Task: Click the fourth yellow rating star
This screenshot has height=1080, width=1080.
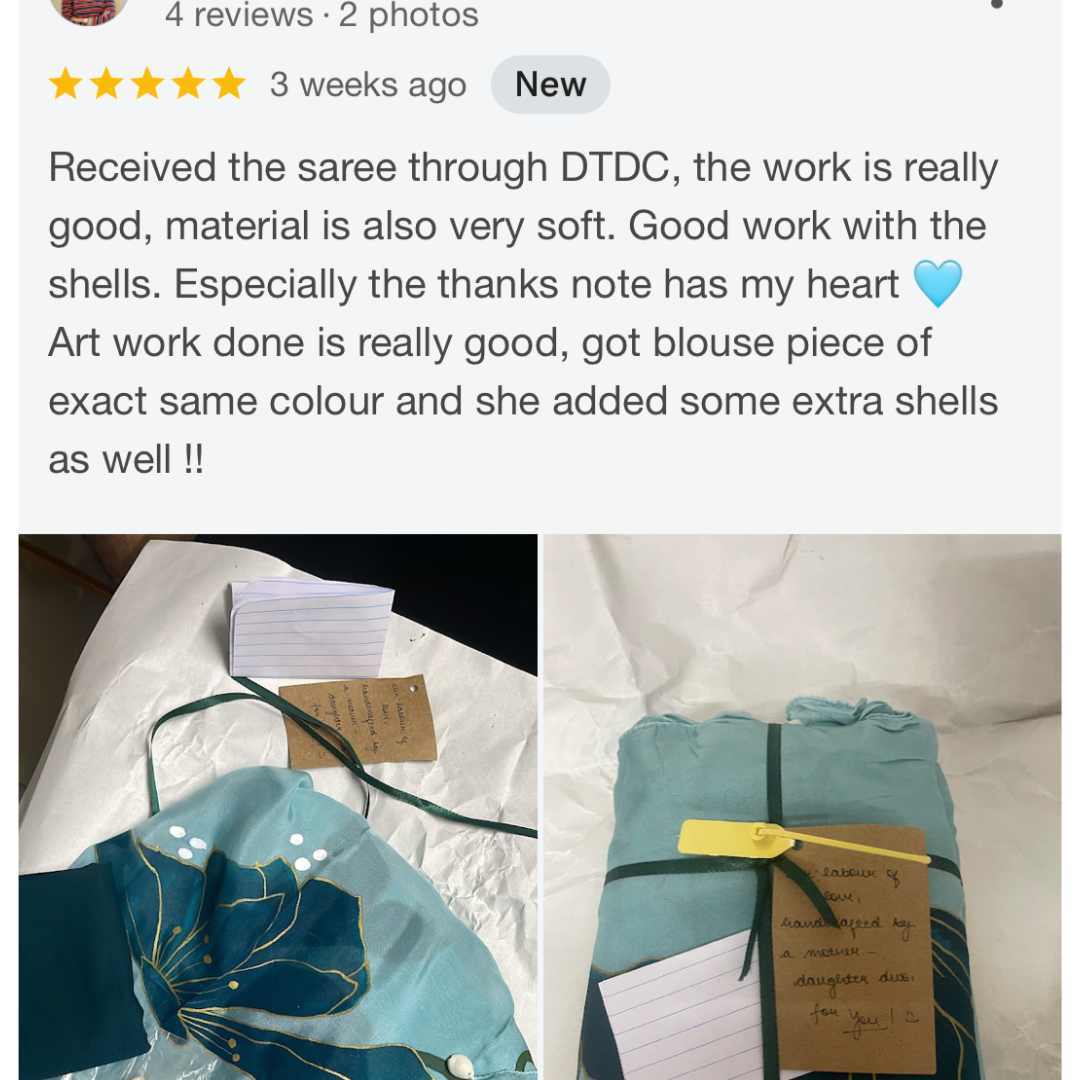Action: tap(188, 85)
